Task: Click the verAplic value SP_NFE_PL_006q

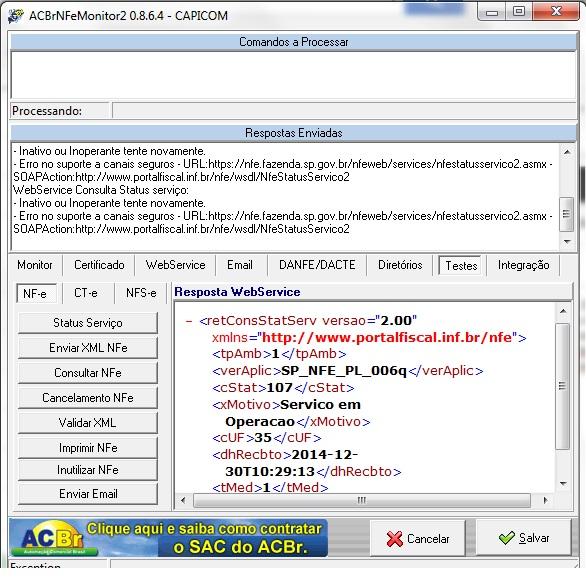Action: coord(343,371)
